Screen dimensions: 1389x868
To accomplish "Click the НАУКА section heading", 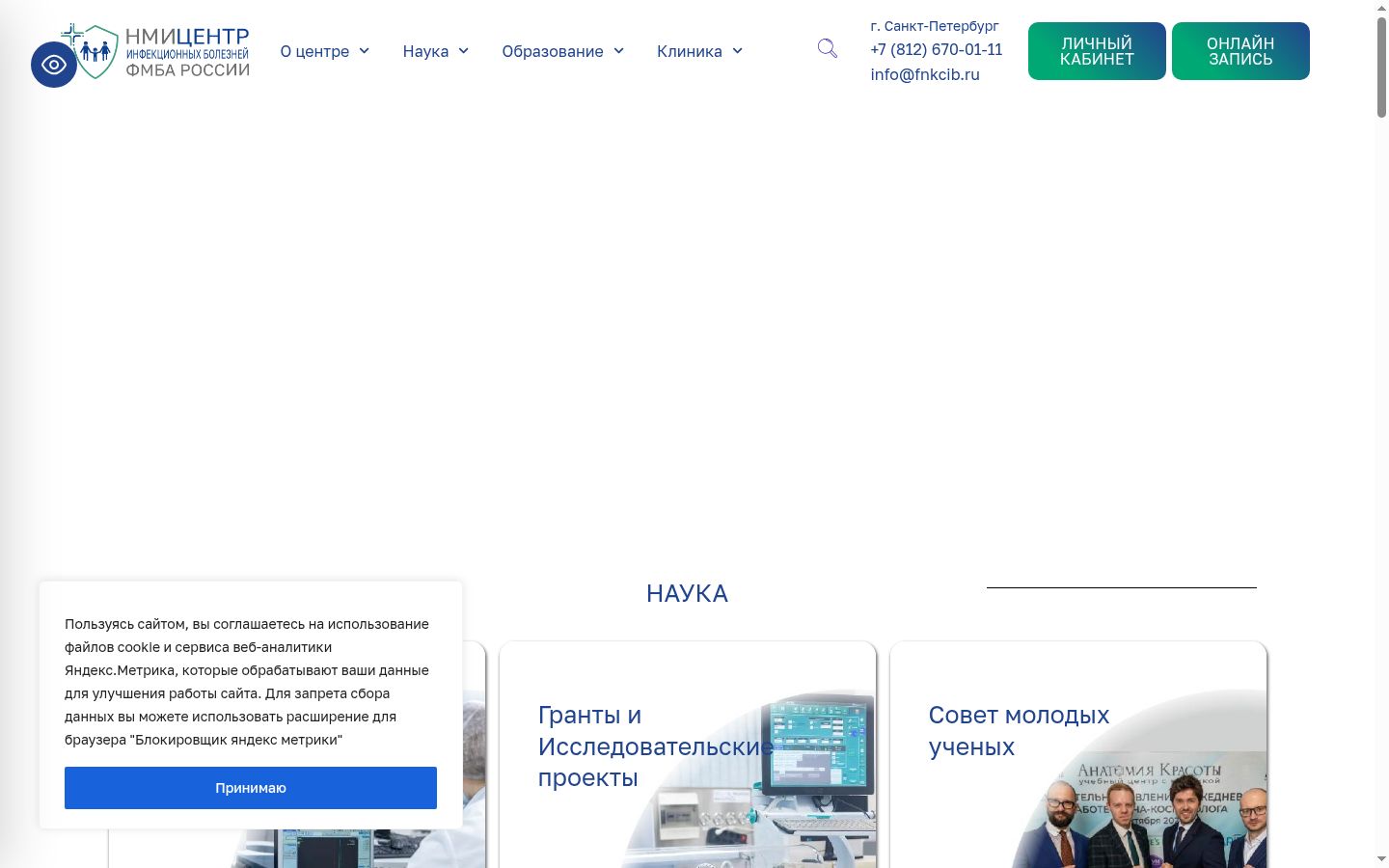I will click(x=687, y=593).
